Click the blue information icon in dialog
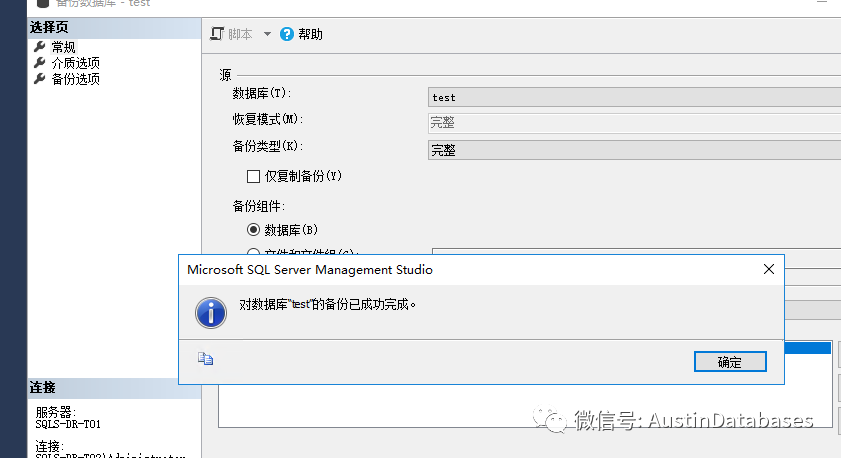The height and width of the screenshot is (458, 841). point(211,313)
